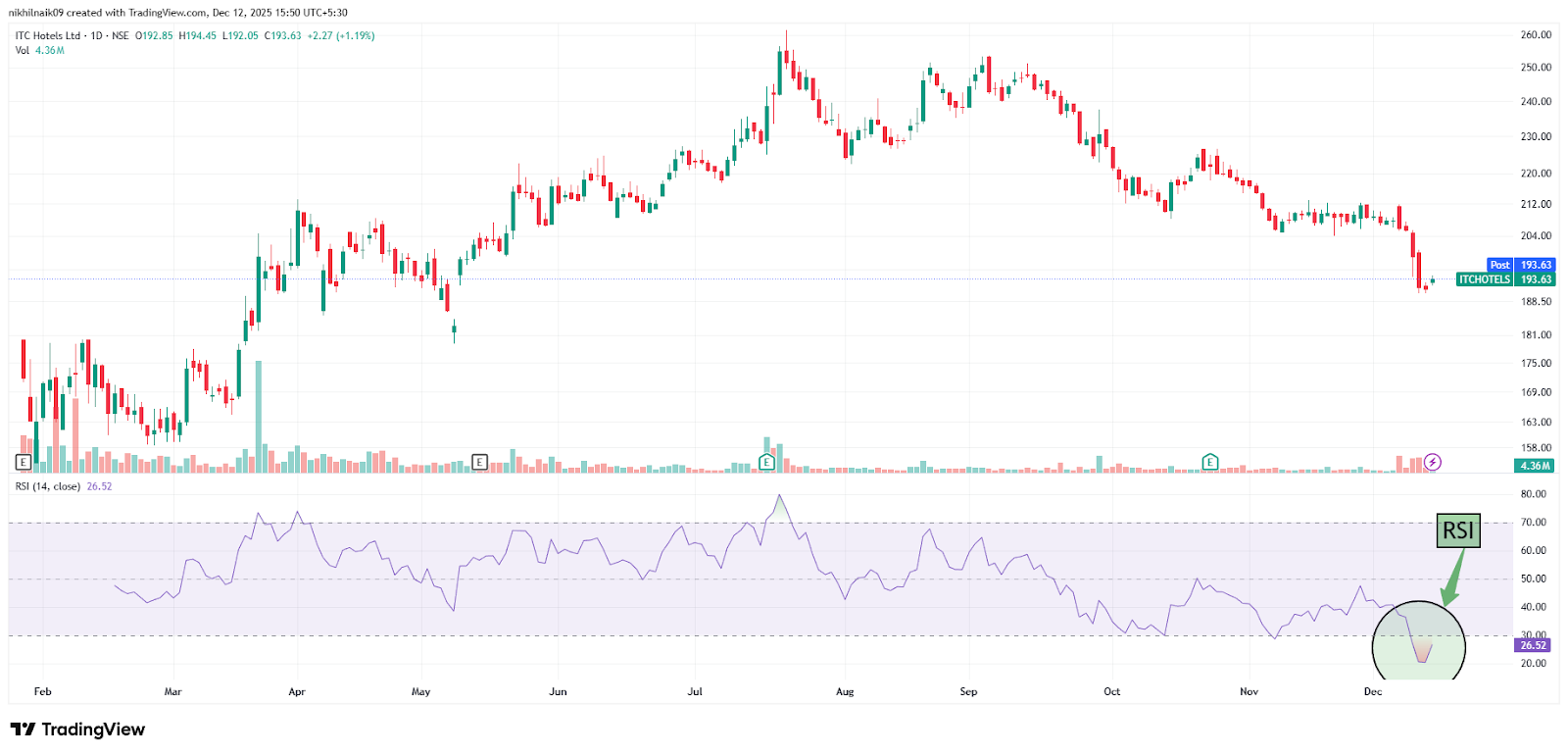1568x755 pixels.
Task: Click the TradingView logo at bottom left
Action: click(77, 730)
